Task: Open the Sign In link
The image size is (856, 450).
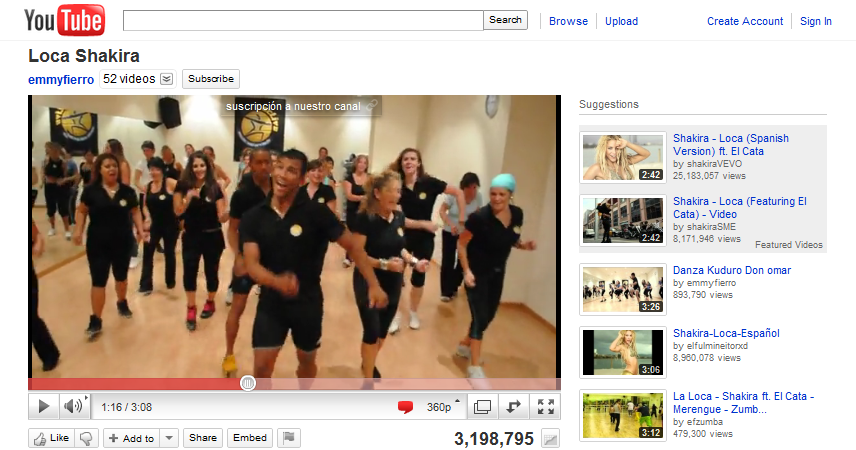Action: point(816,21)
